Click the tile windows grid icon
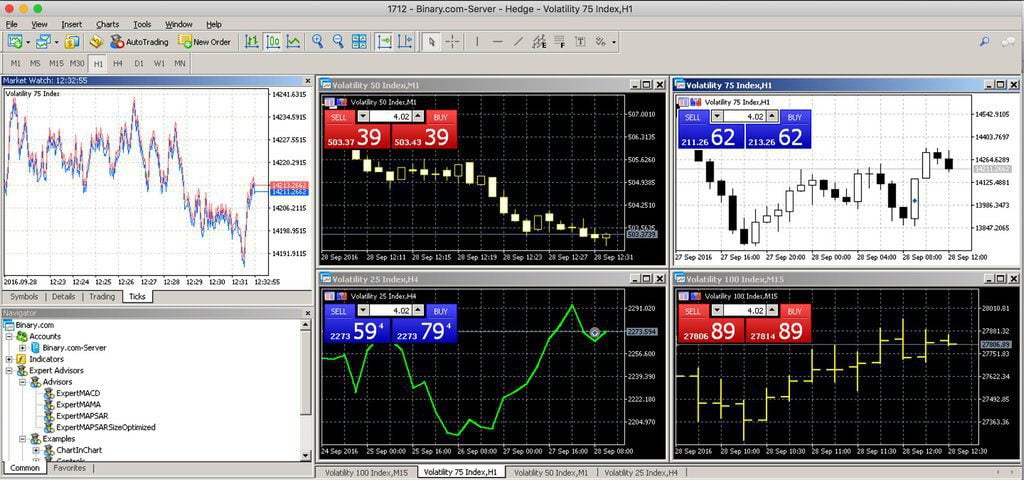The width and height of the screenshot is (1024, 480). (x=360, y=42)
